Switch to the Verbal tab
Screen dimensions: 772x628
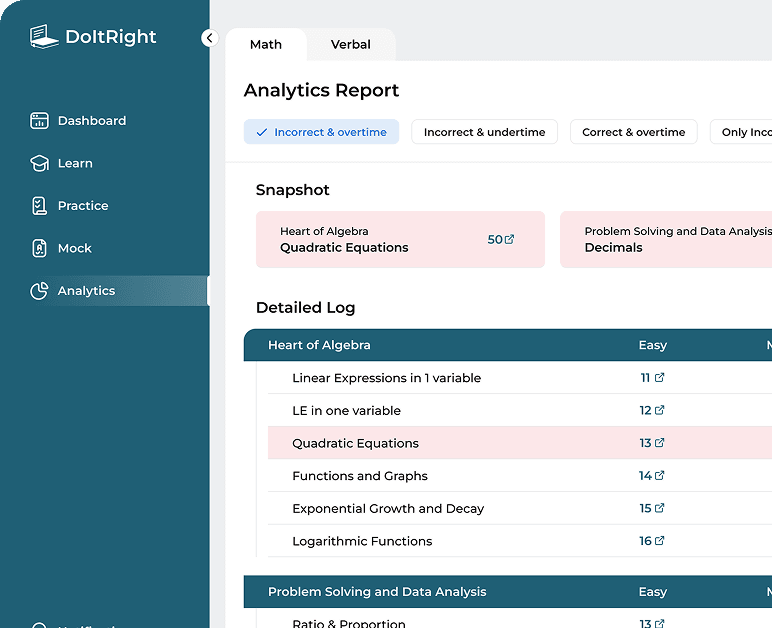tap(350, 45)
